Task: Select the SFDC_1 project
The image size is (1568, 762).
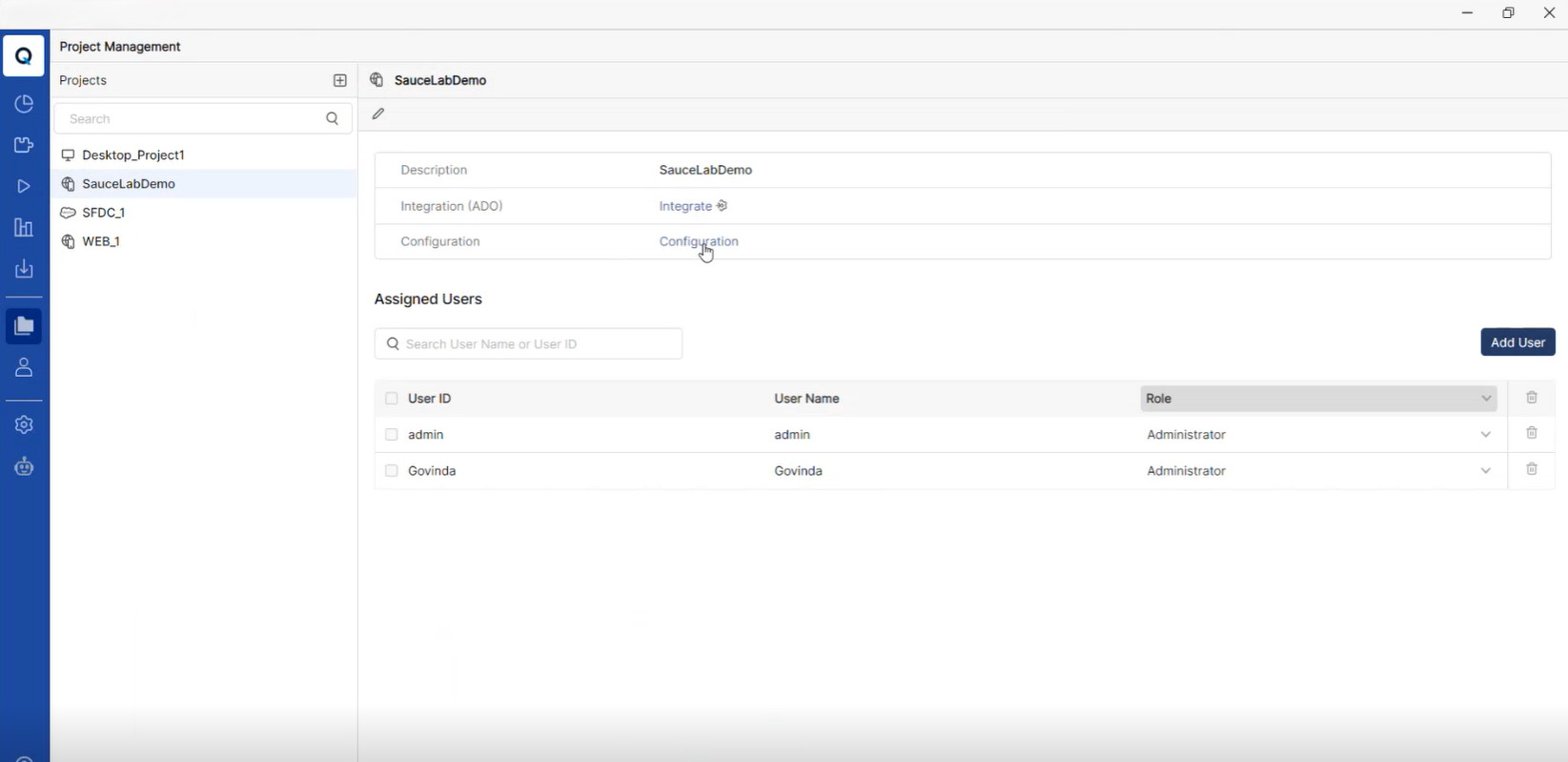Action: [x=104, y=213]
